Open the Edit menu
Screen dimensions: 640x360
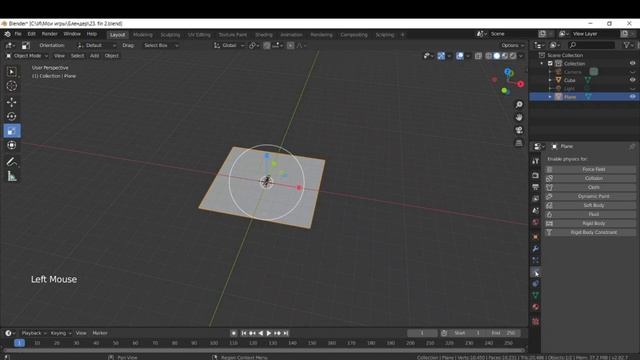coord(31,34)
